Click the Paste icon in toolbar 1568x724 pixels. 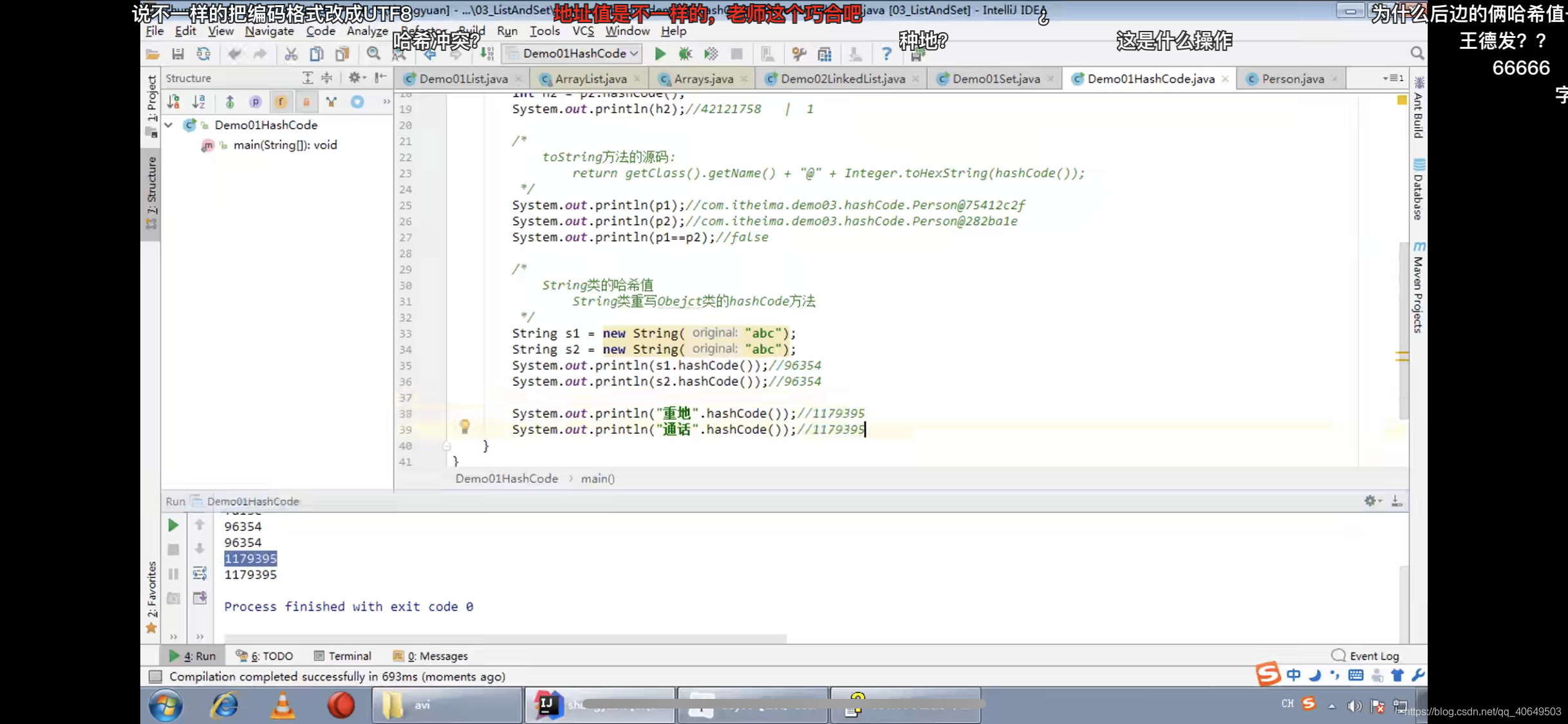342,54
